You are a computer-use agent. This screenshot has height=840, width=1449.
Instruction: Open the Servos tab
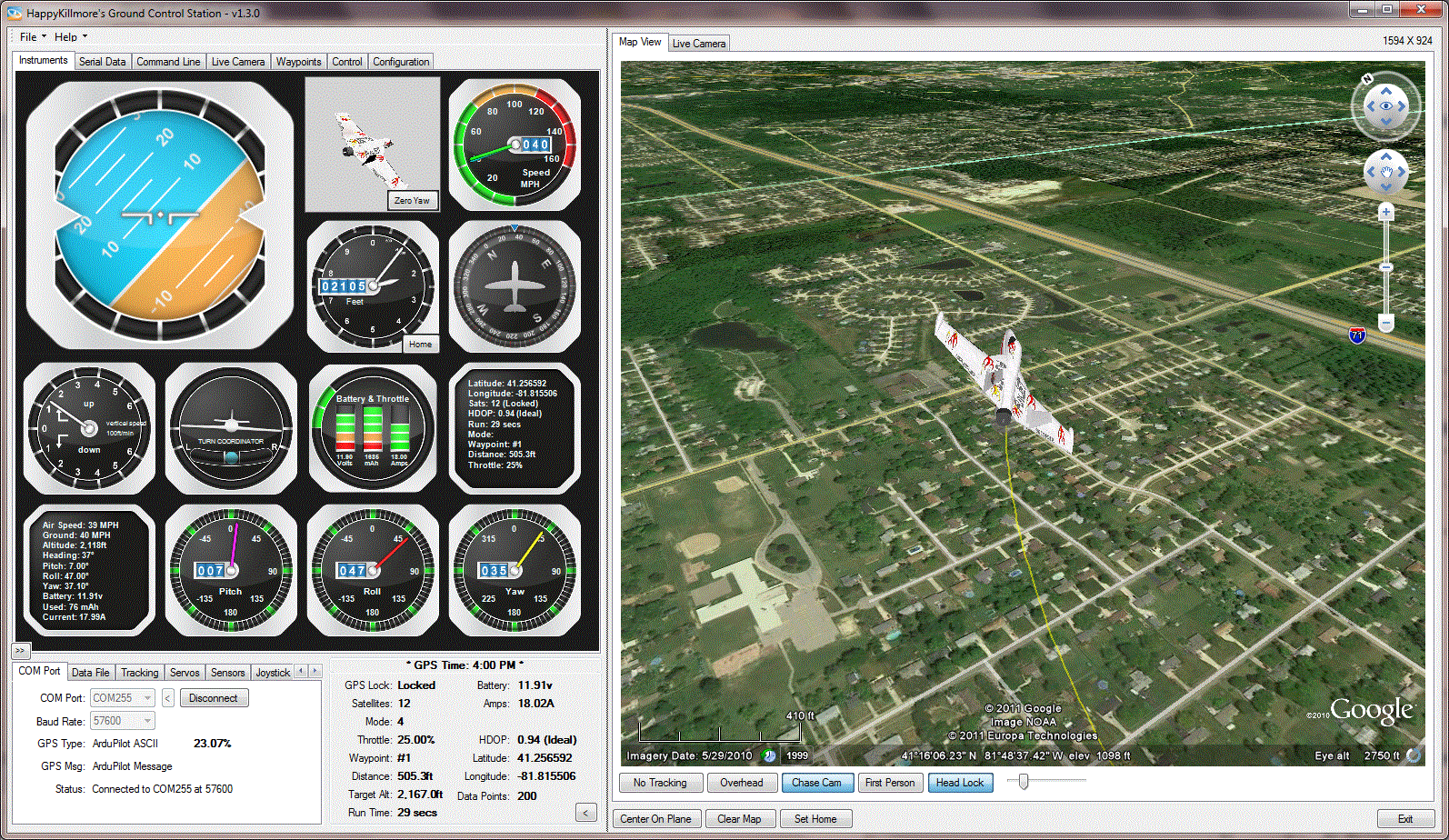tap(185, 673)
